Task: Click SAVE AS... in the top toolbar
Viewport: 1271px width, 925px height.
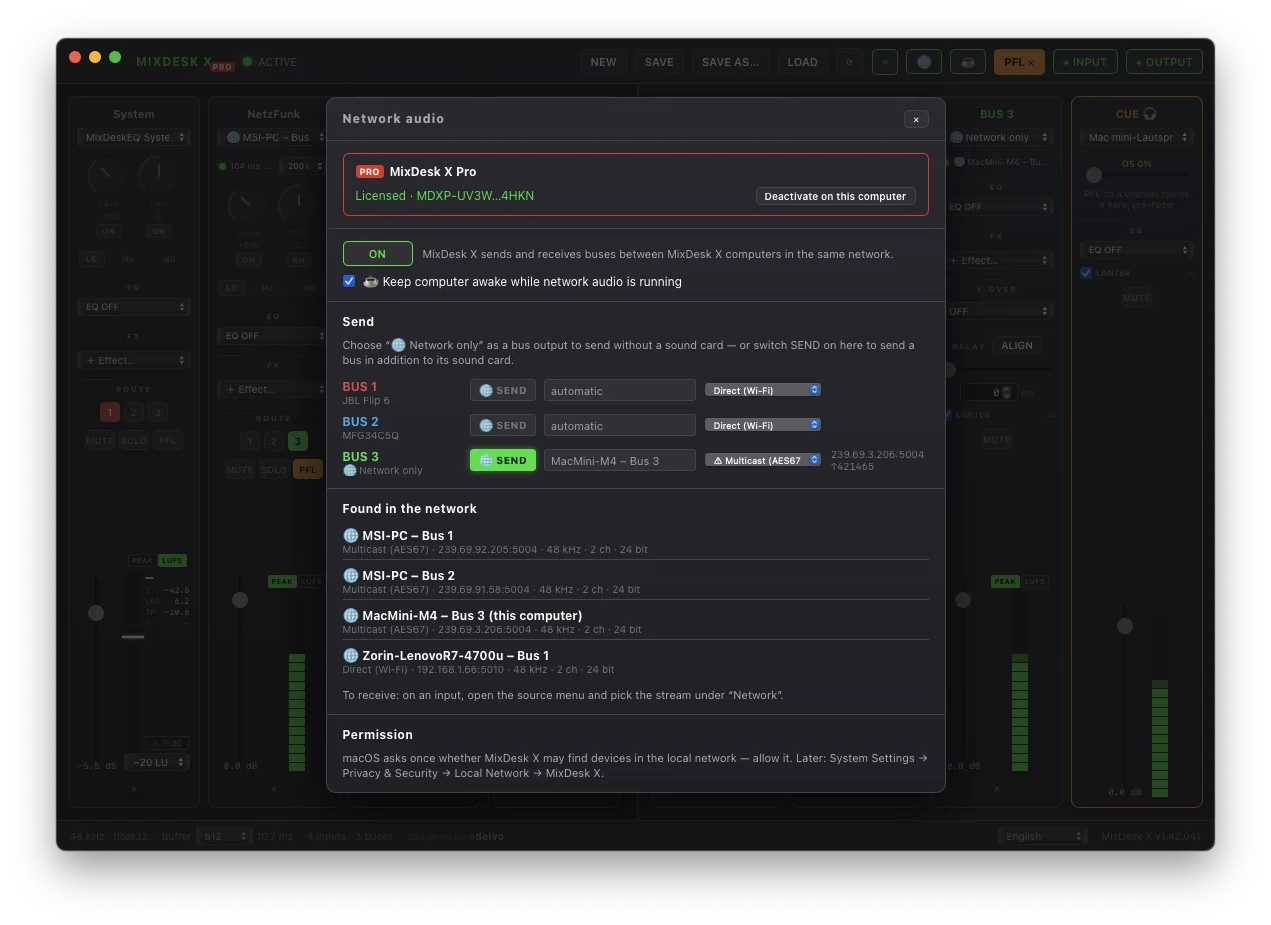Action: coord(731,62)
